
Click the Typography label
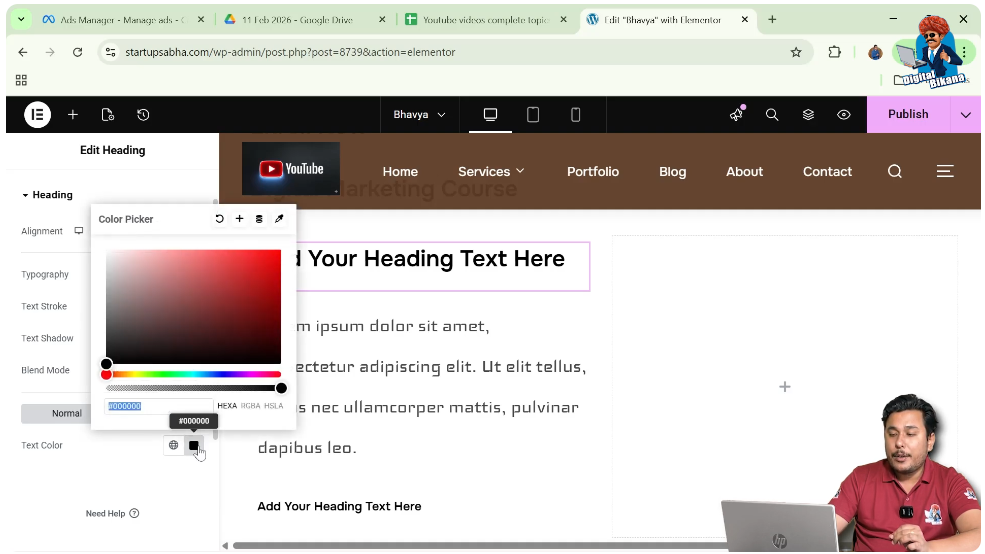point(45,274)
